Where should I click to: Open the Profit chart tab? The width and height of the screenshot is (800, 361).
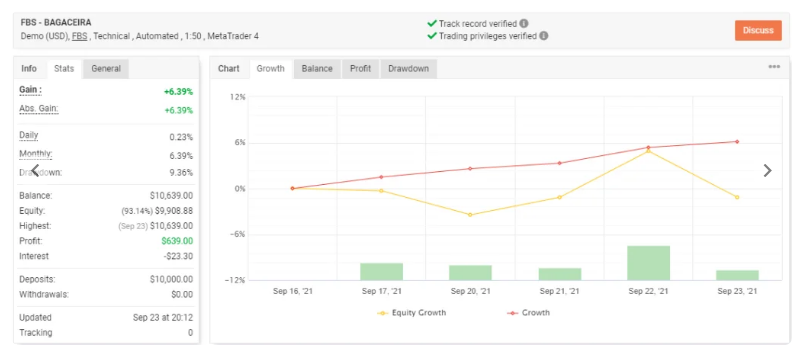click(x=360, y=68)
